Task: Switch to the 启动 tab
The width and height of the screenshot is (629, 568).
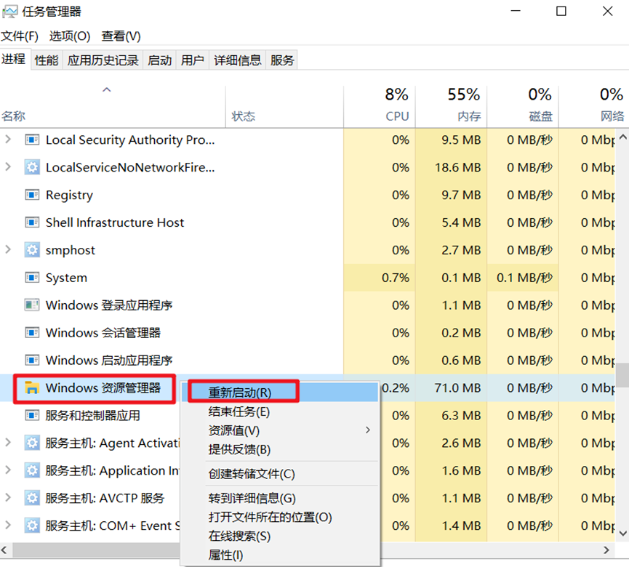Action: tap(160, 60)
